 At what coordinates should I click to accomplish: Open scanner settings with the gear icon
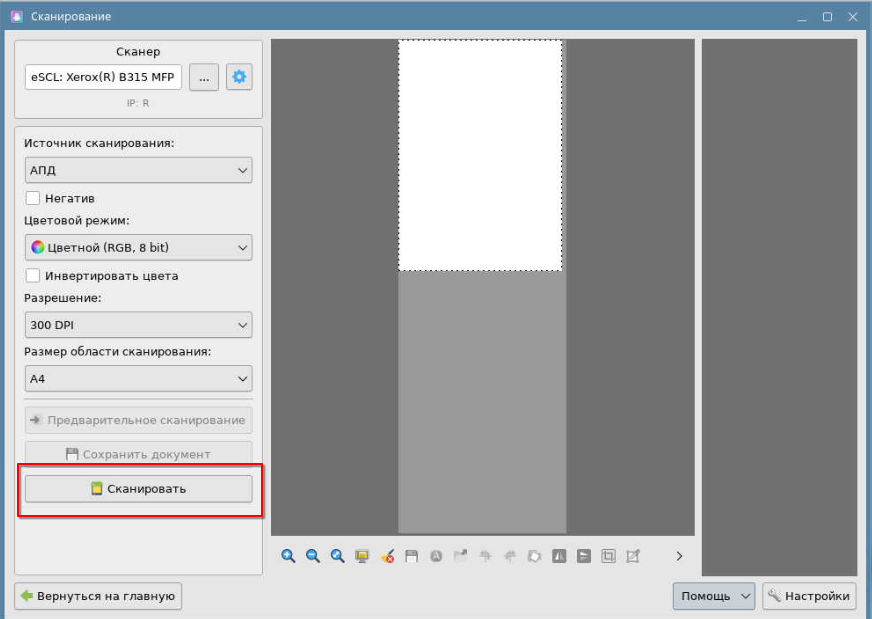coord(239,77)
